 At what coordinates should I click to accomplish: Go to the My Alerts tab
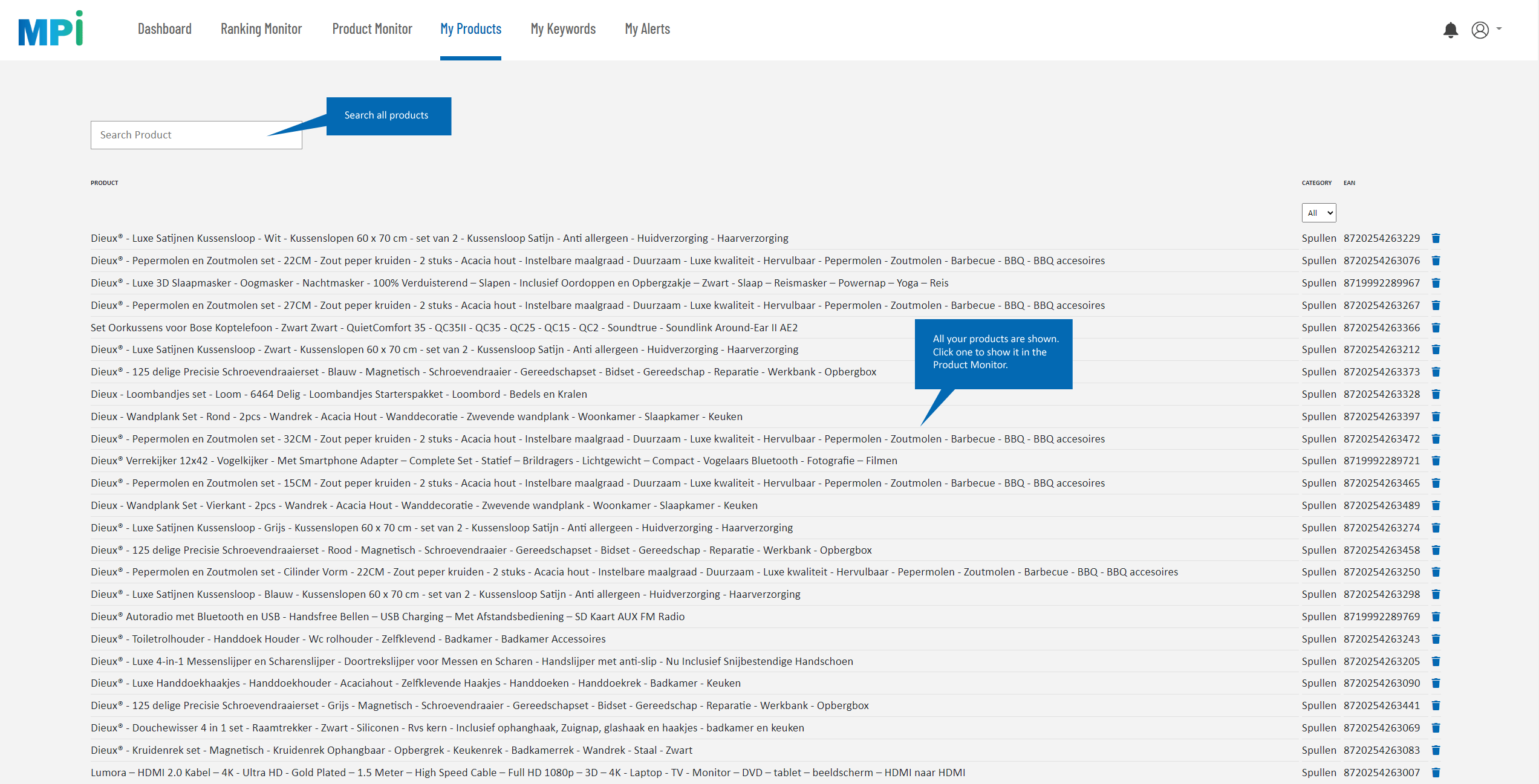647,29
